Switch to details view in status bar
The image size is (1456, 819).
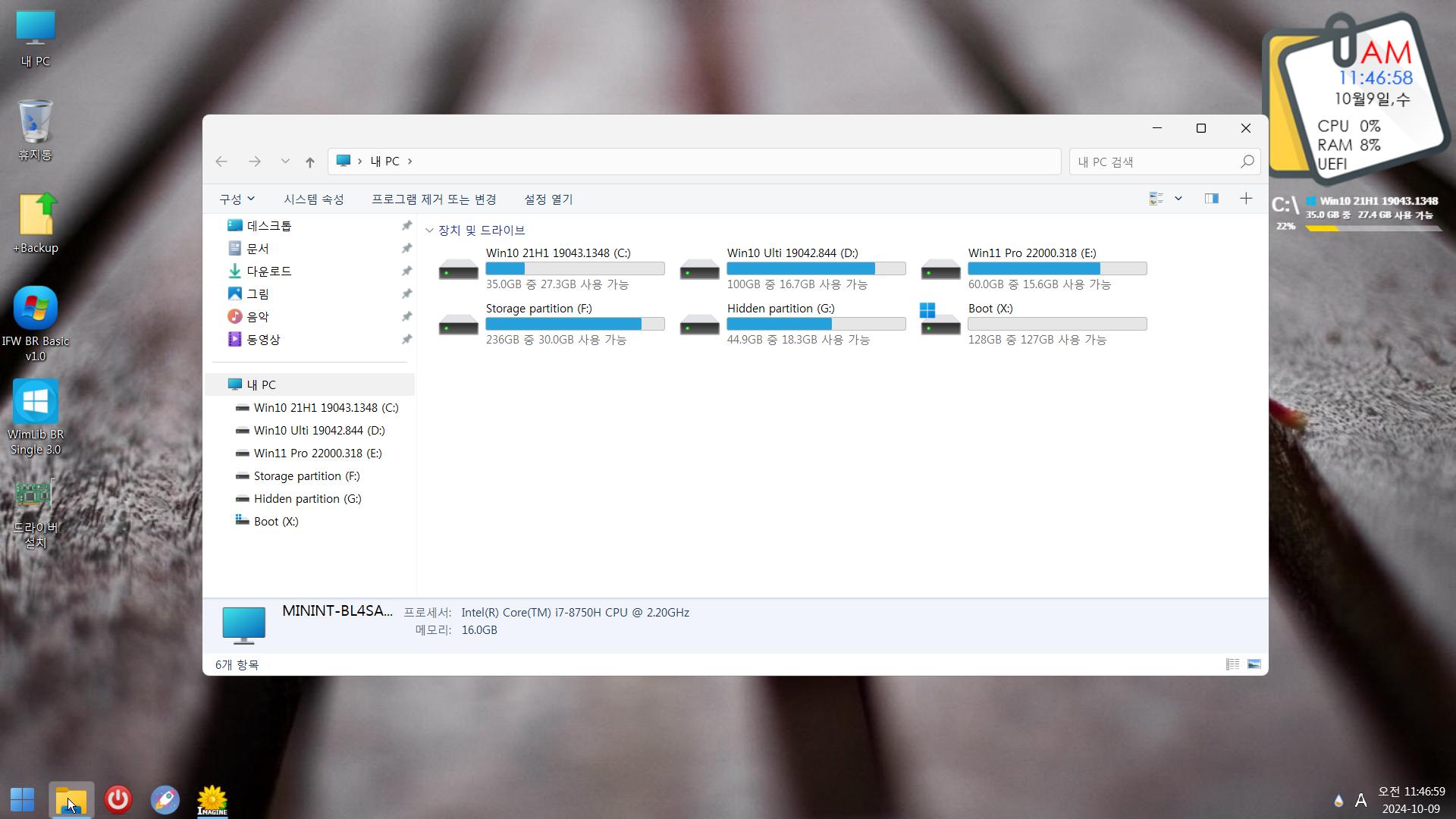click(x=1233, y=664)
